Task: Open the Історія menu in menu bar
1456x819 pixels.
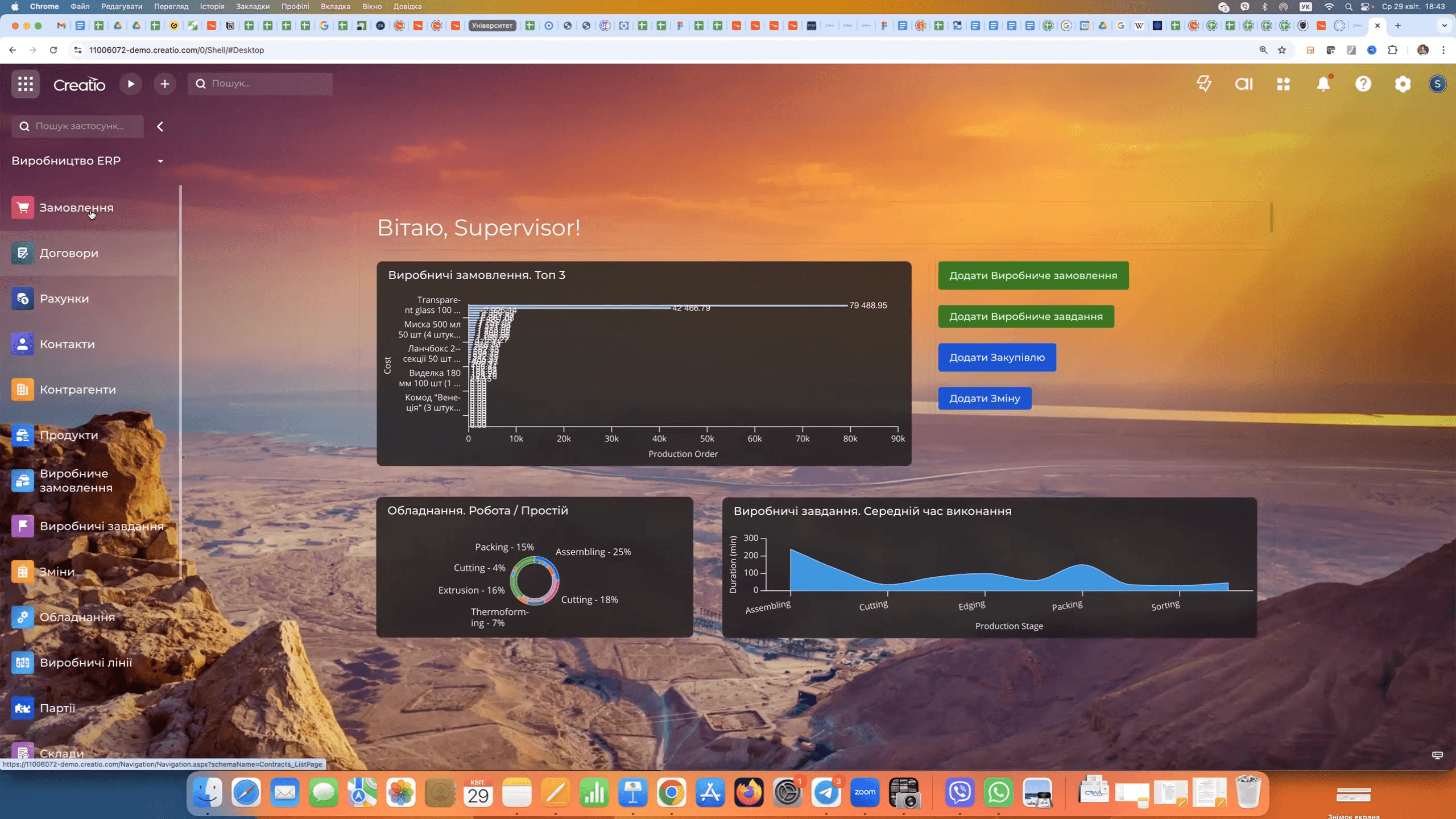Action: coord(212,6)
